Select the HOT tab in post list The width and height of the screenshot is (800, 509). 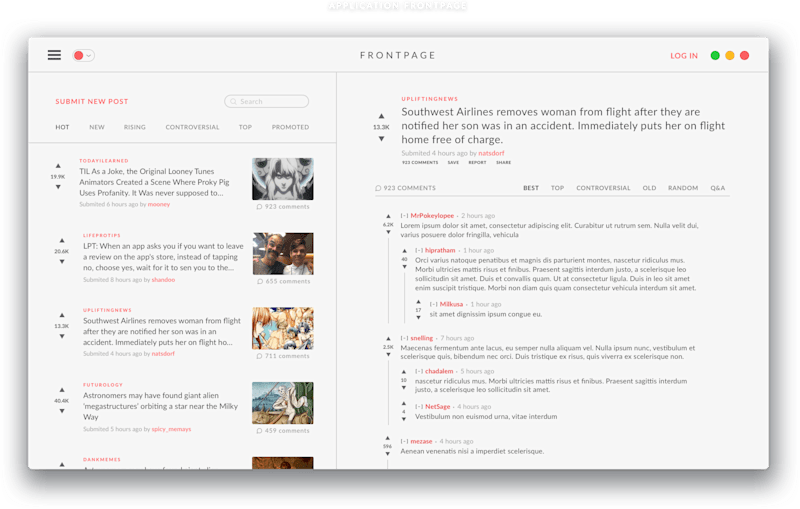62,127
